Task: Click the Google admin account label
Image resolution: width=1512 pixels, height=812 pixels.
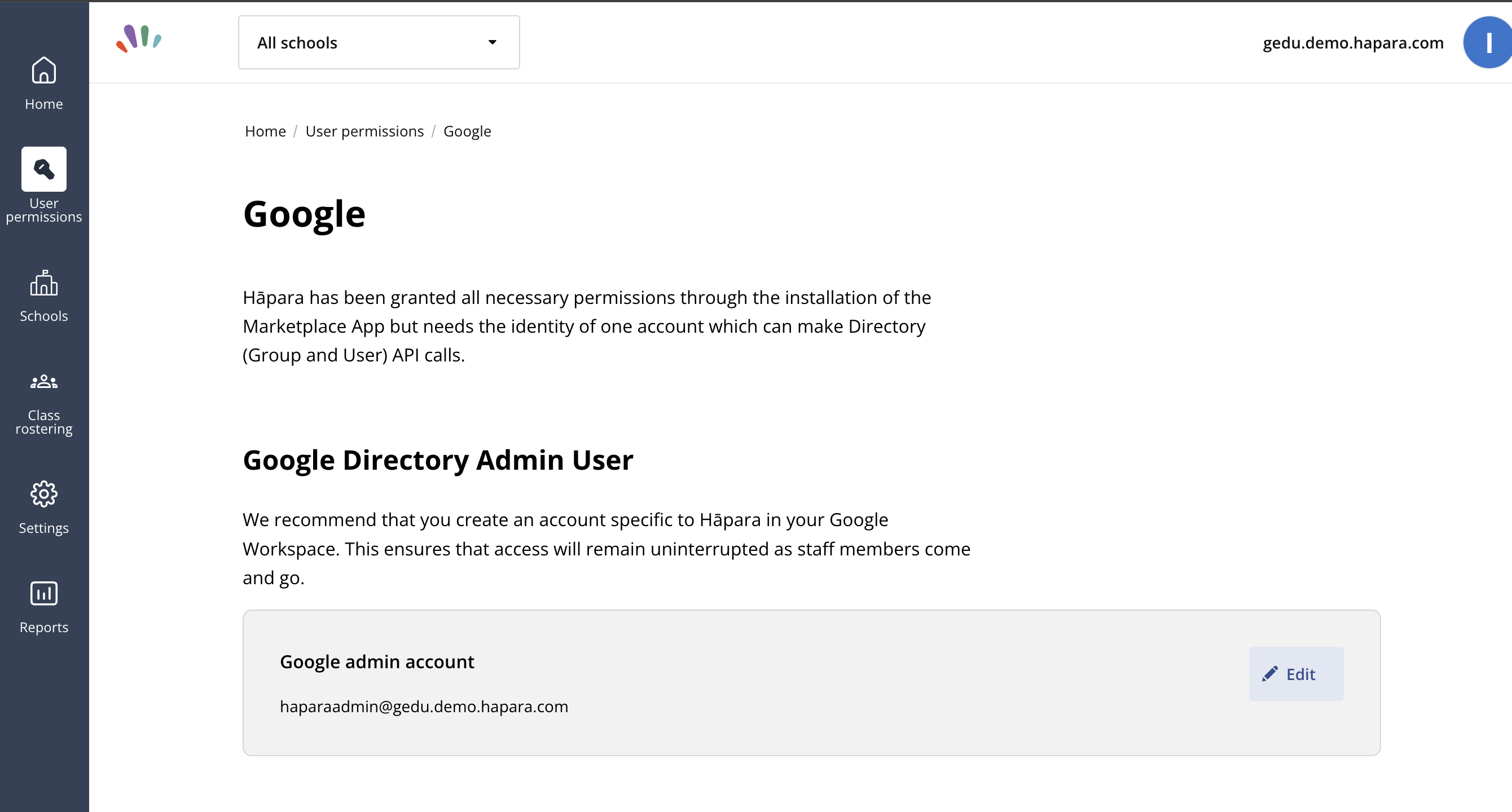Action: click(377, 662)
